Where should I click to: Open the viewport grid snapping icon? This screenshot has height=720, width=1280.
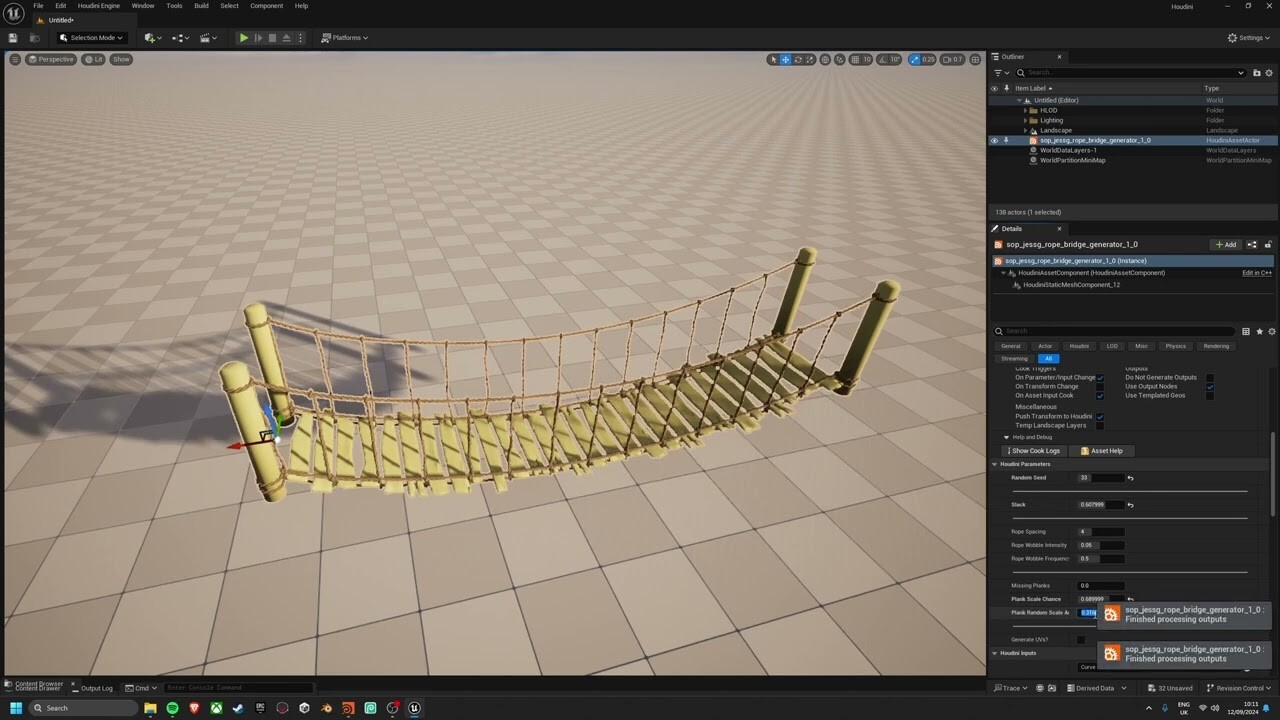tap(855, 59)
